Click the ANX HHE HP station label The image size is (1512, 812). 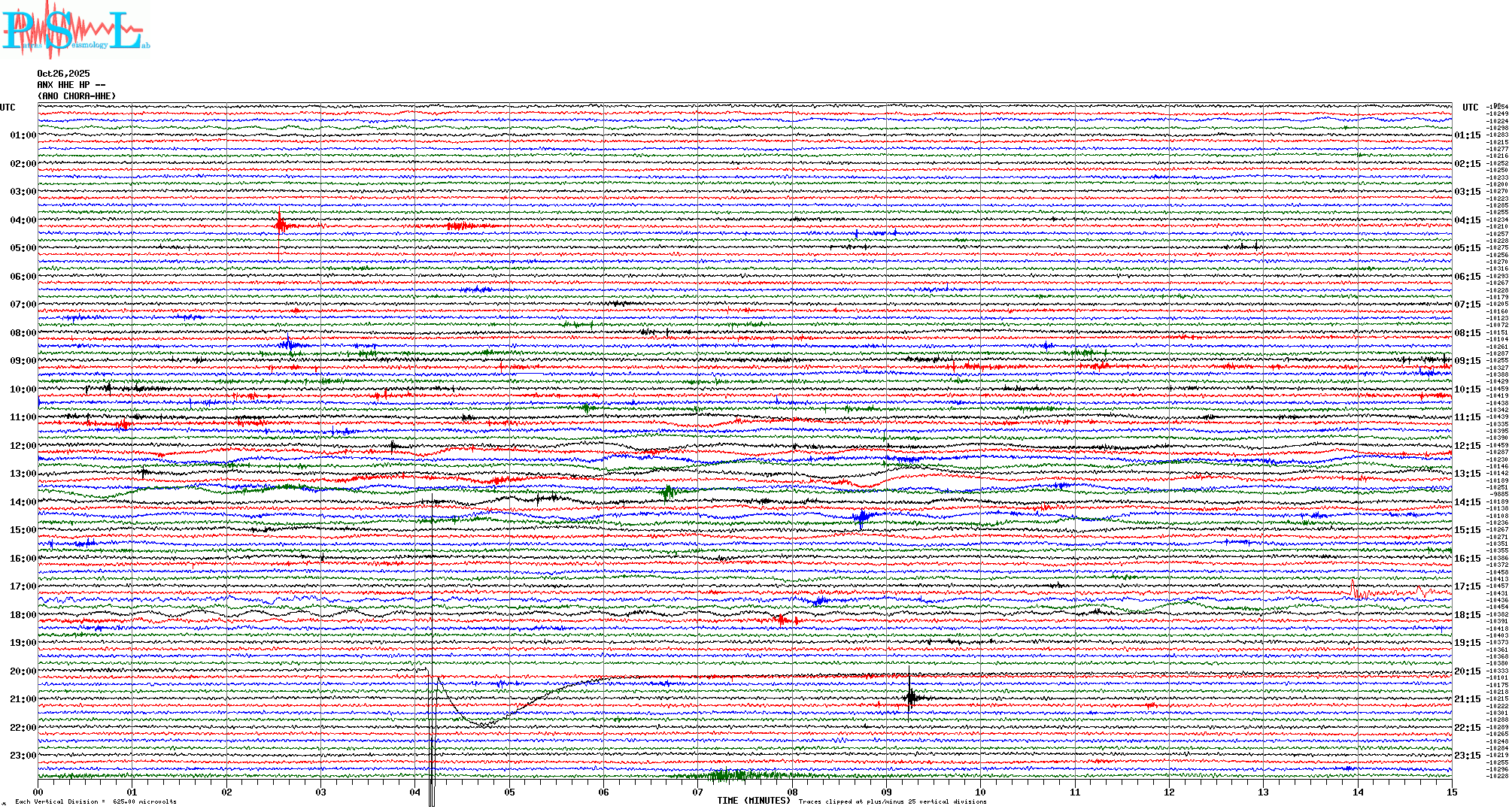tap(71, 85)
